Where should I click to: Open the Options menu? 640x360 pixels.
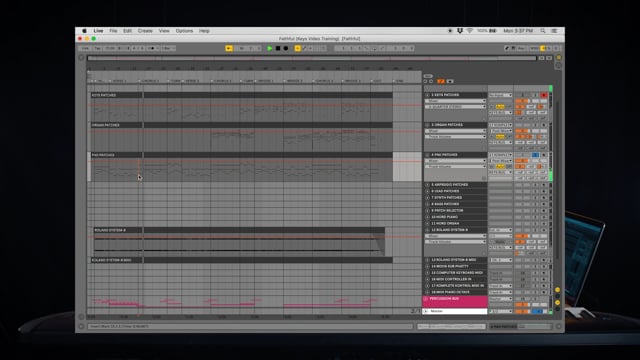(184, 31)
